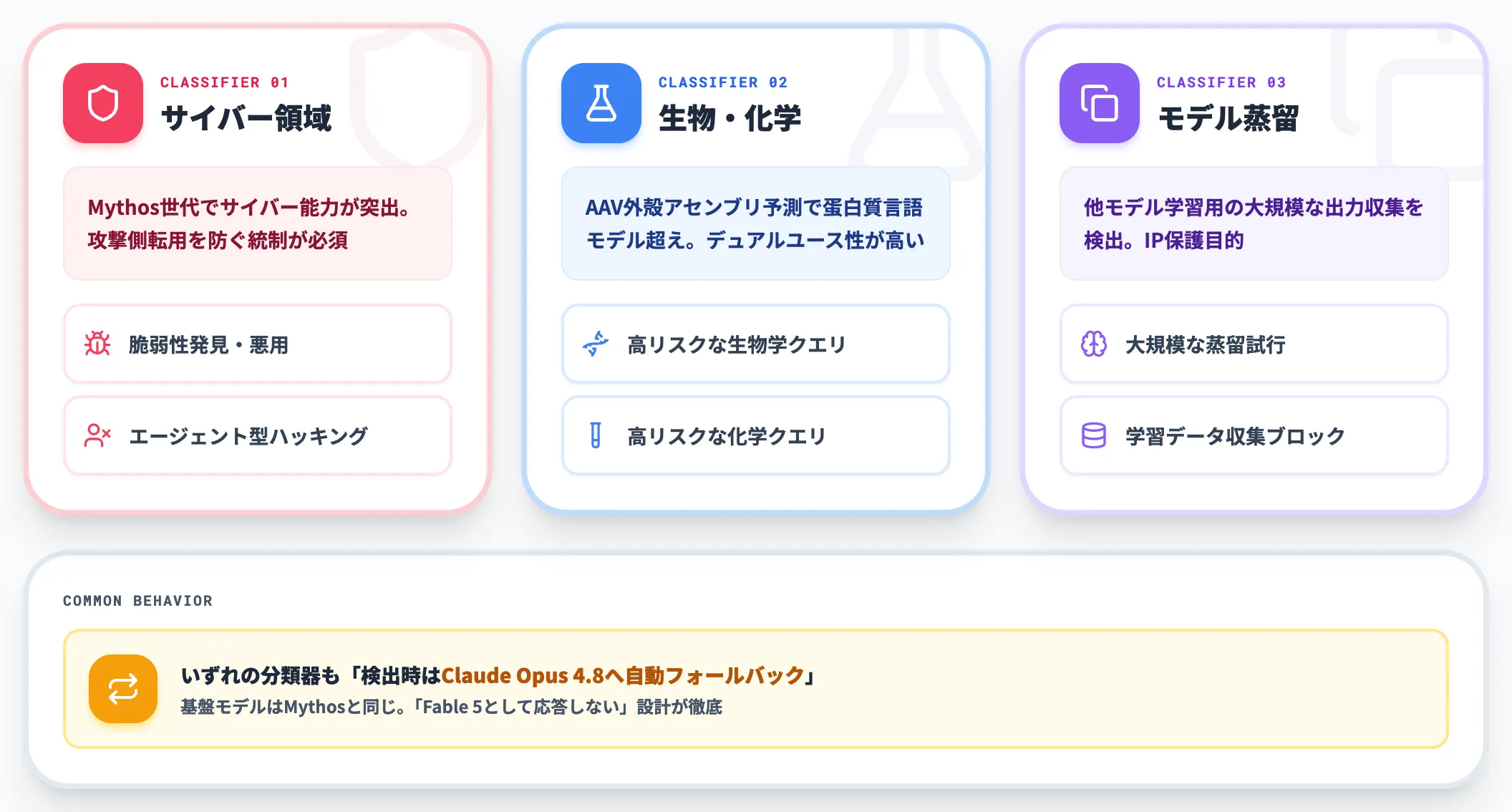Select the 学習データ収集ブロック item

1254,435
